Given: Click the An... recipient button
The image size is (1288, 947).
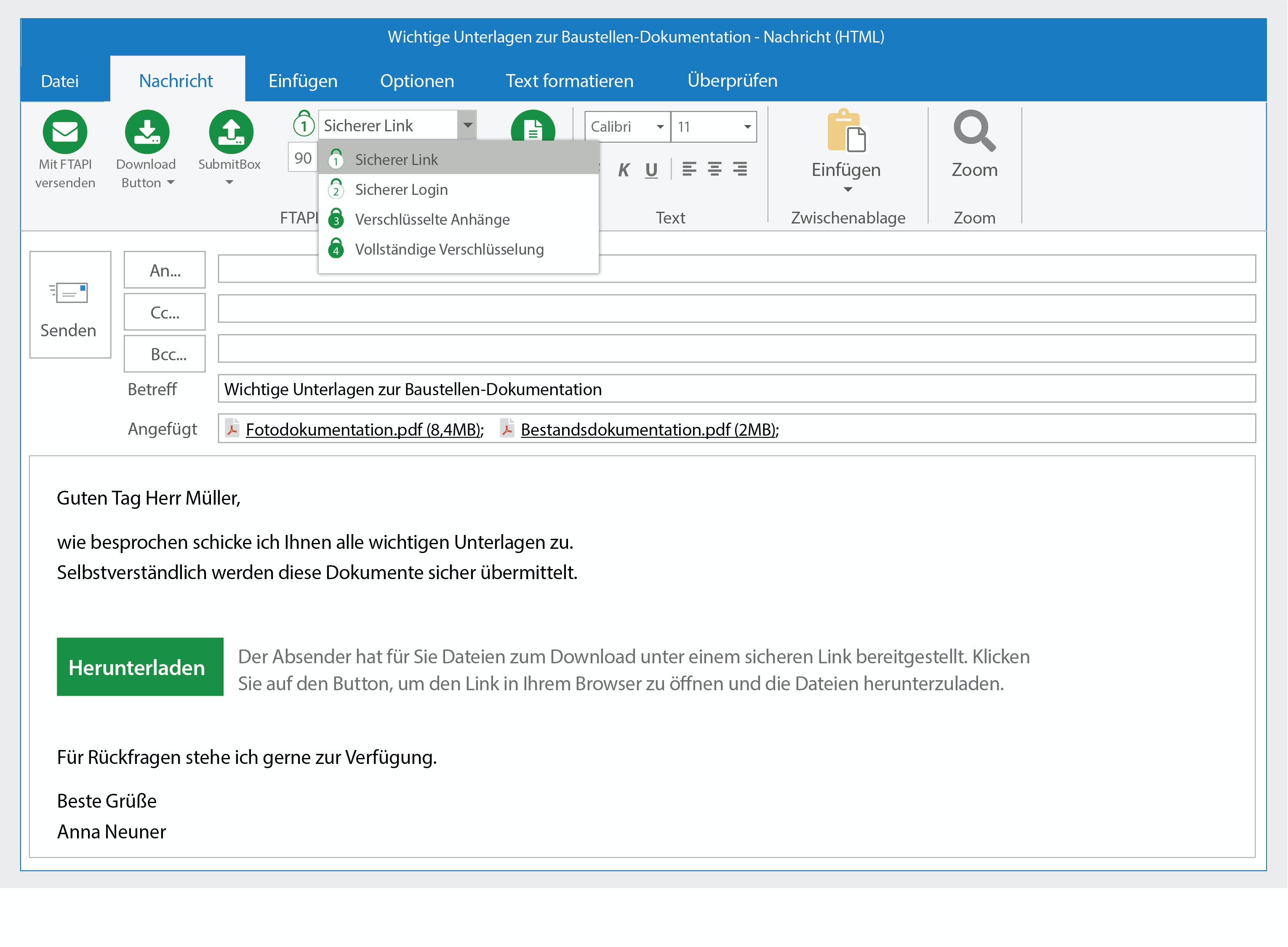Looking at the screenshot, I should (x=165, y=270).
